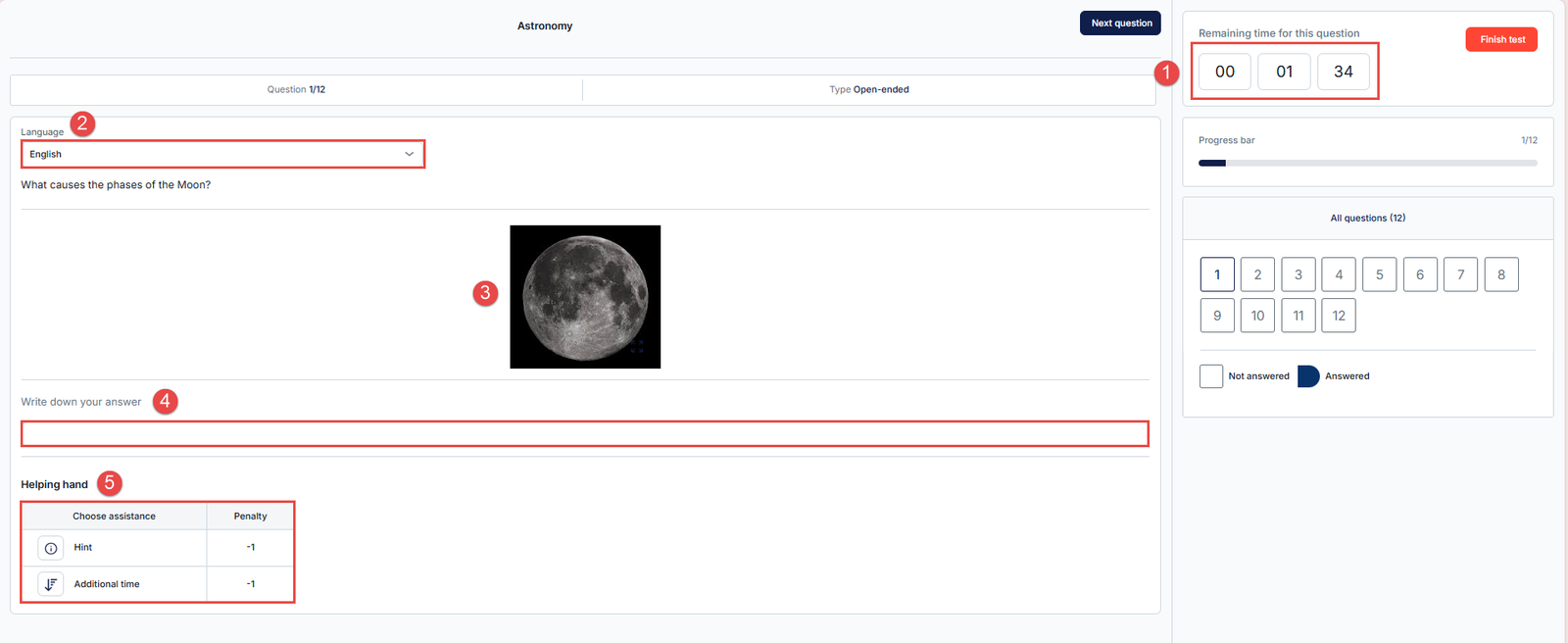This screenshot has width=1568, height=643.
Task: Click the Astronomy test title
Action: tap(545, 25)
